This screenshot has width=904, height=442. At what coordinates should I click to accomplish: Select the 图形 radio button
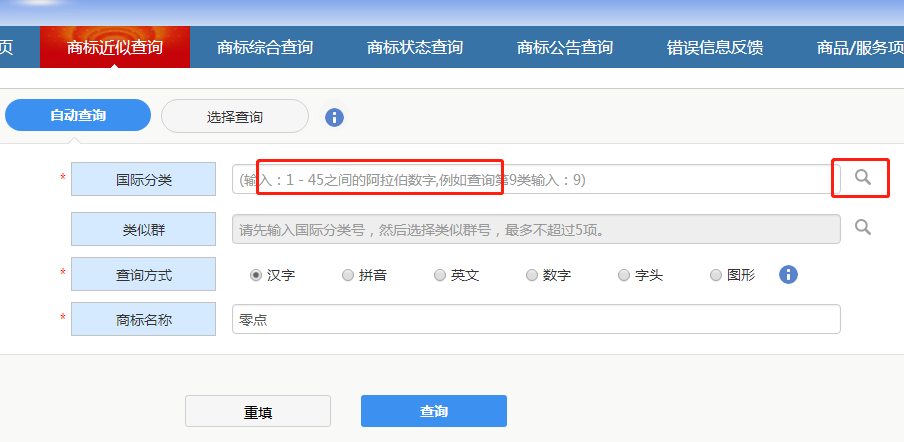coord(716,275)
